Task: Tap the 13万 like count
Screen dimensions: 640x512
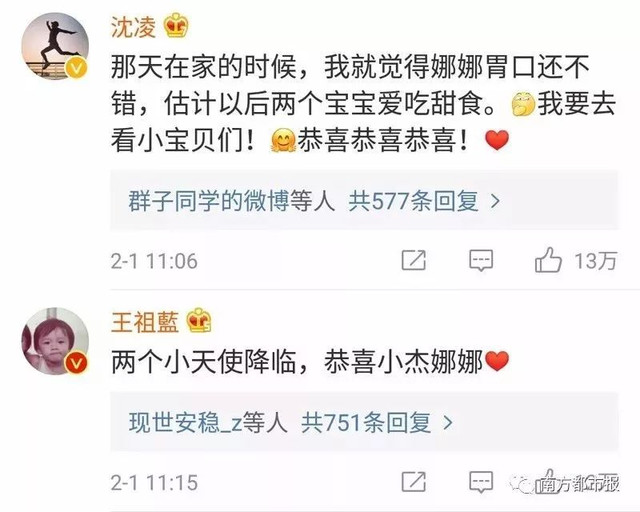Action: [x=596, y=260]
